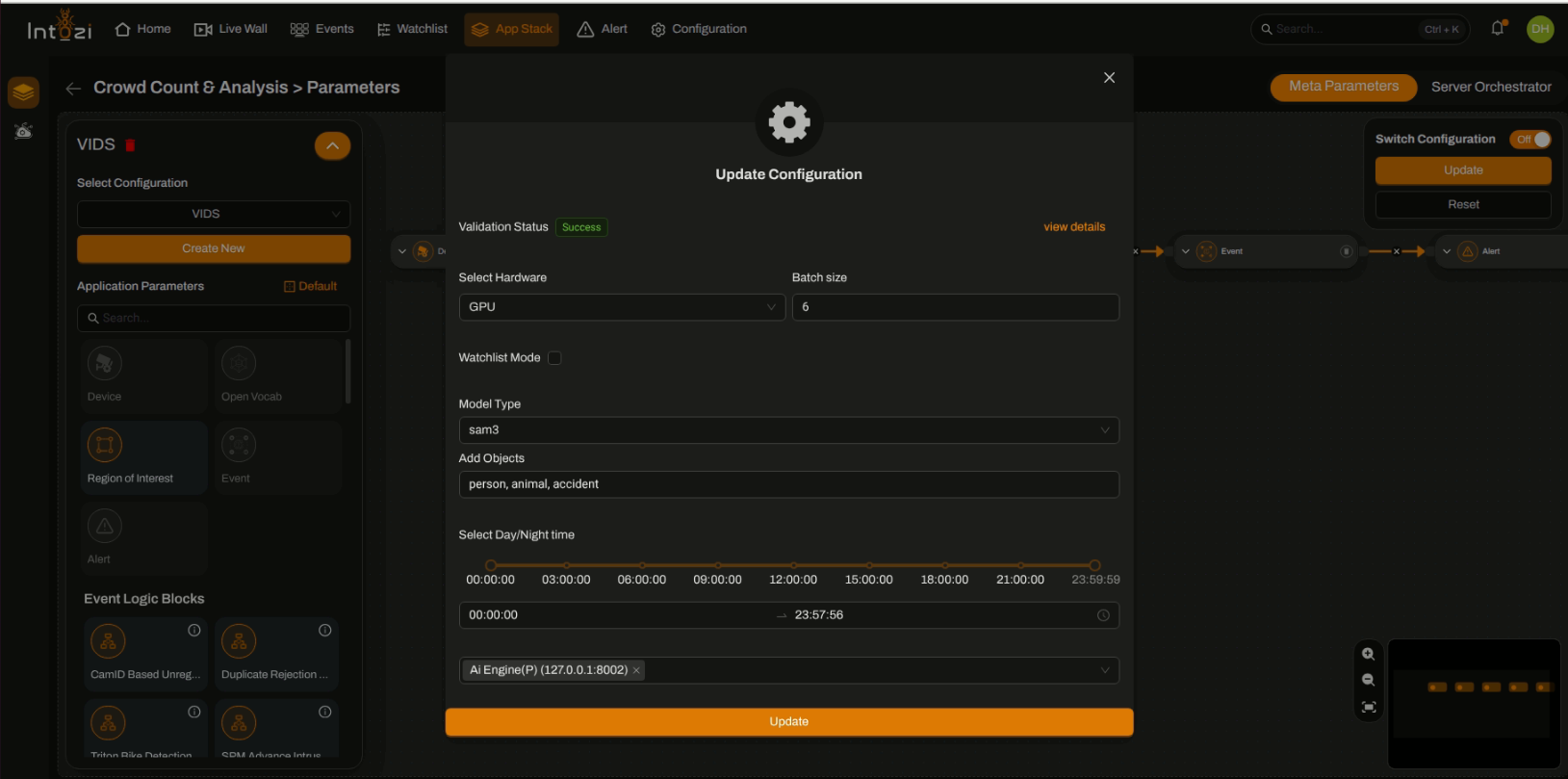Screen dimensions: 1568x779
Task: Expand the leftmost canvas node chevron
Action: (x=402, y=251)
